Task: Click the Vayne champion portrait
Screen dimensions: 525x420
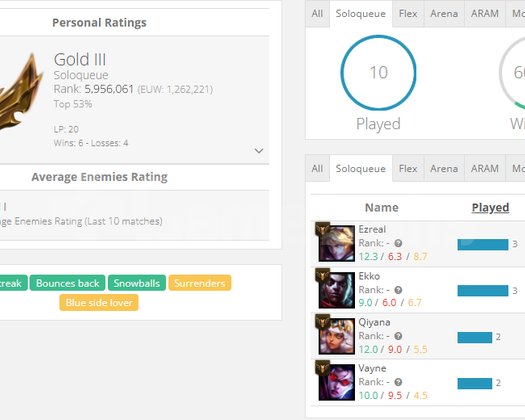Action: (x=337, y=382)
